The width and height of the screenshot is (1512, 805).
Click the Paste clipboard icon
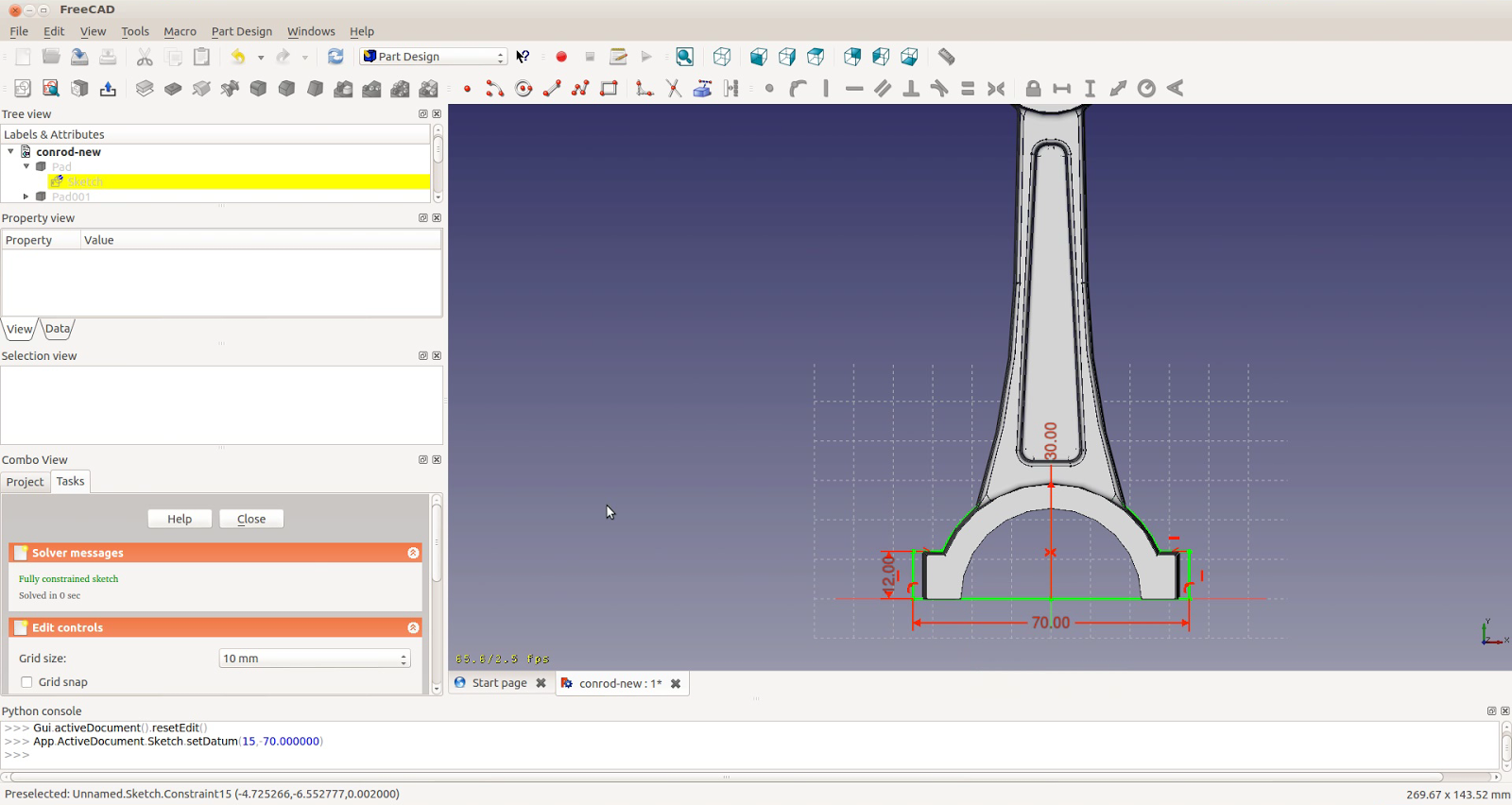201,57
